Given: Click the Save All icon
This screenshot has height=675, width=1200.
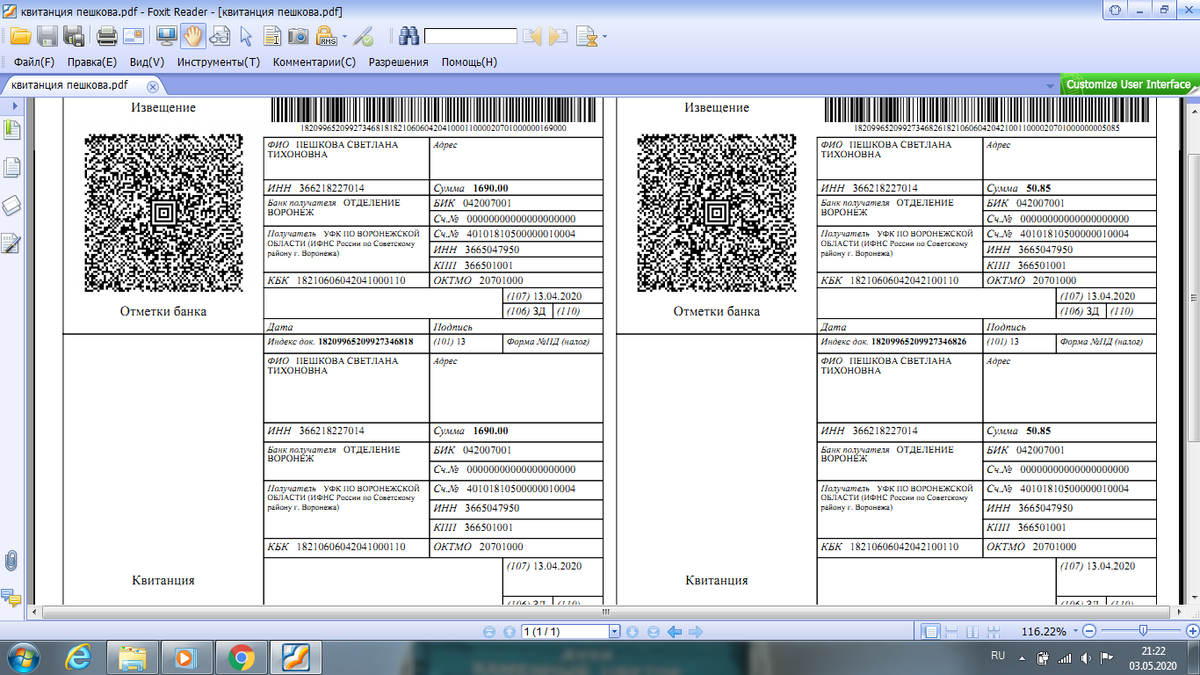Looking at the screenshot, I should point(73,37).
